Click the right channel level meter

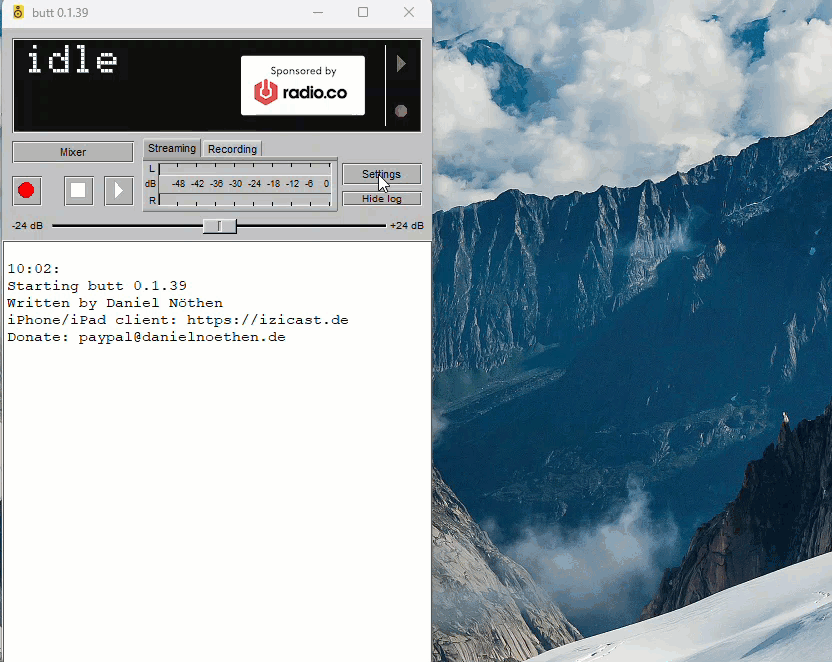point(245,200)
